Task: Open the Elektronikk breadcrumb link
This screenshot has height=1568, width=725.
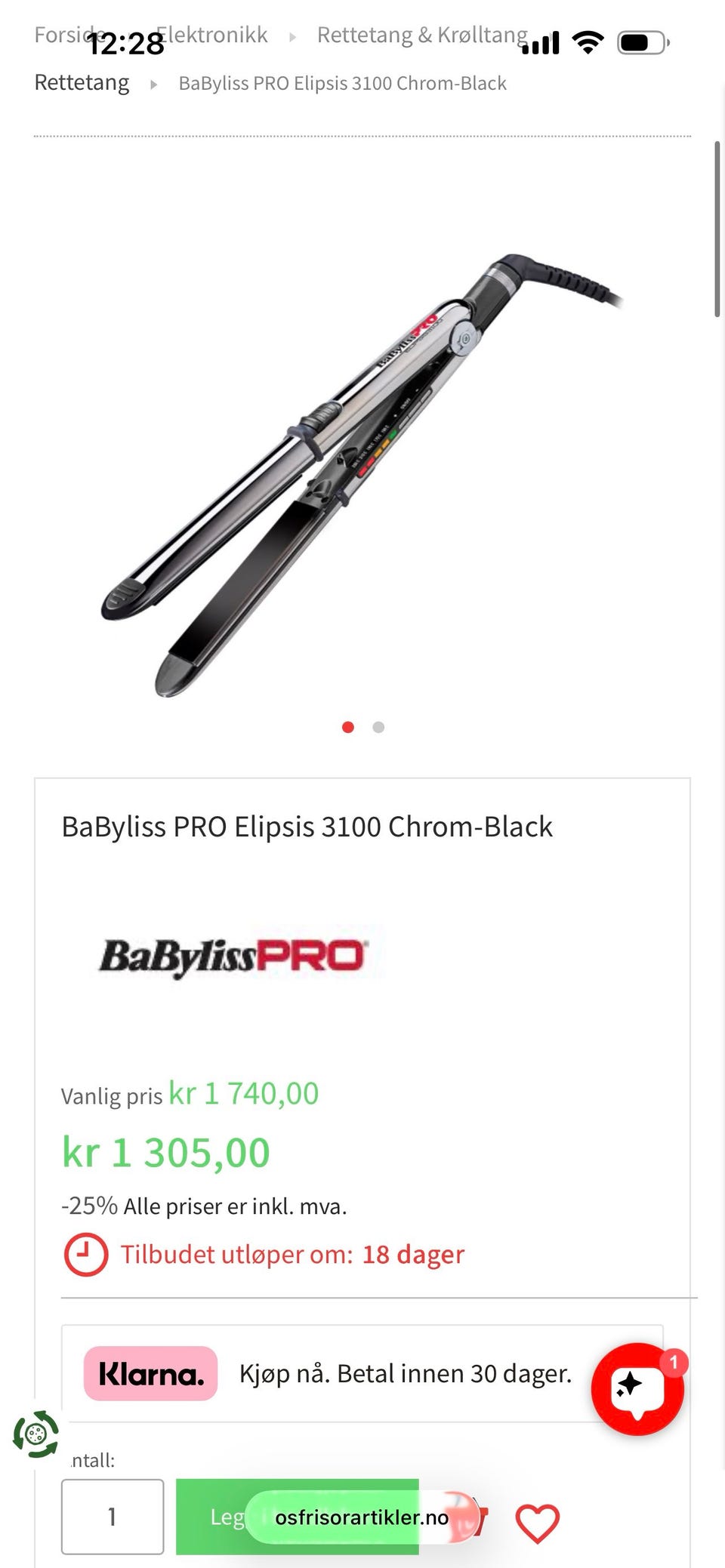Action: tap(211, 35)
